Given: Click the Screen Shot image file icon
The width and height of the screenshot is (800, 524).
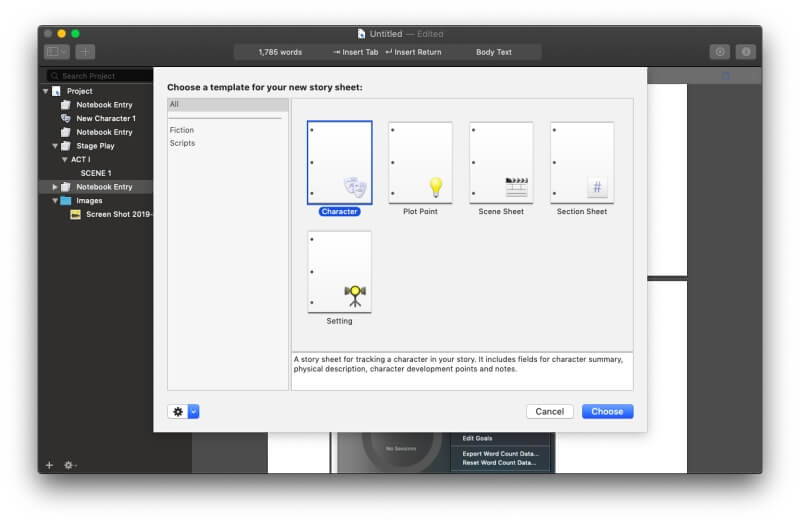Looking at the screenshot, I should 76,214.
